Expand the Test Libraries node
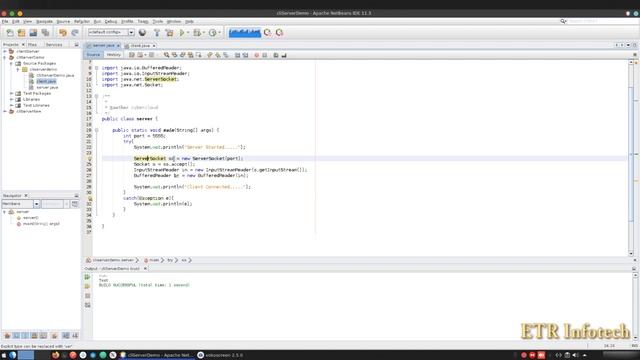 point(11,105)
